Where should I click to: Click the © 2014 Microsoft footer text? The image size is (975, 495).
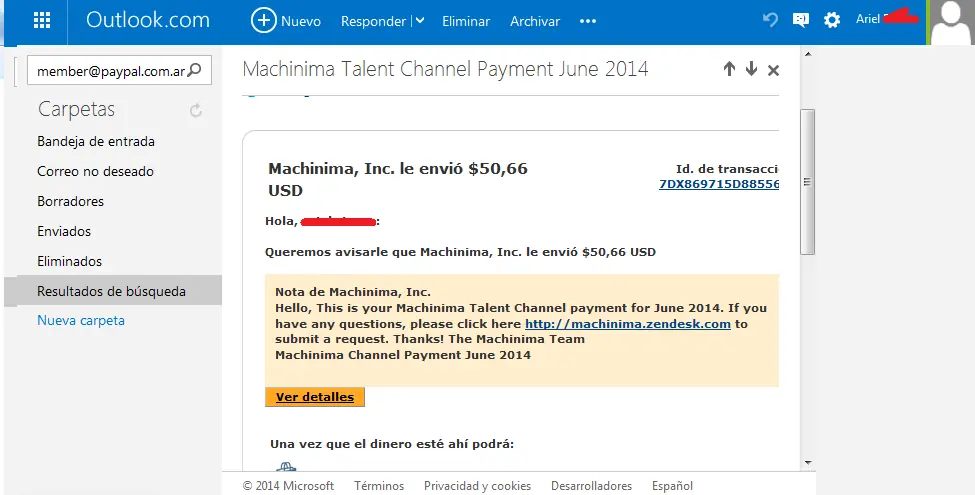[288, 486]
